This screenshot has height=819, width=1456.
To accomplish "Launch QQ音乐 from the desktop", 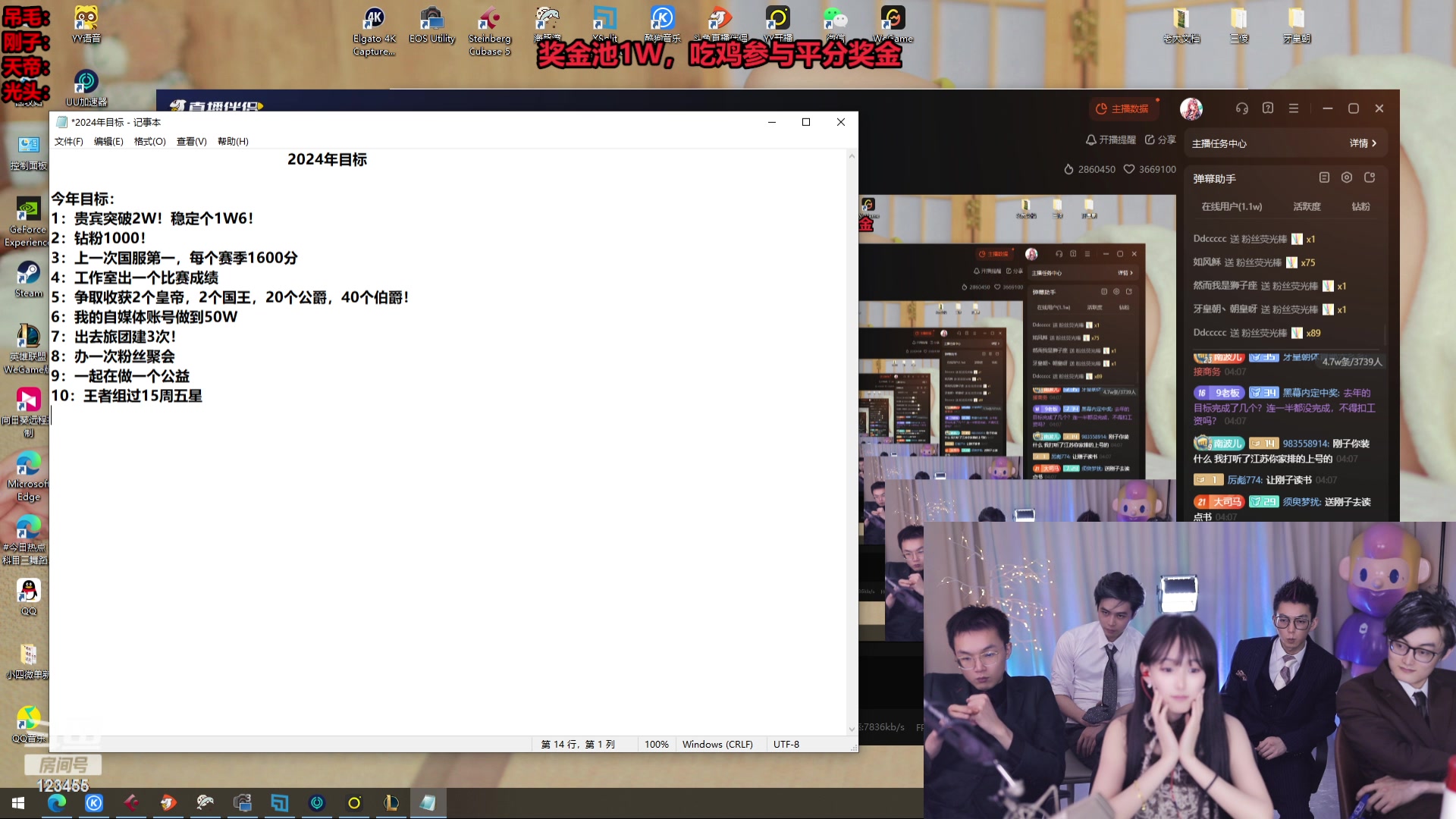I will [28, 717].
